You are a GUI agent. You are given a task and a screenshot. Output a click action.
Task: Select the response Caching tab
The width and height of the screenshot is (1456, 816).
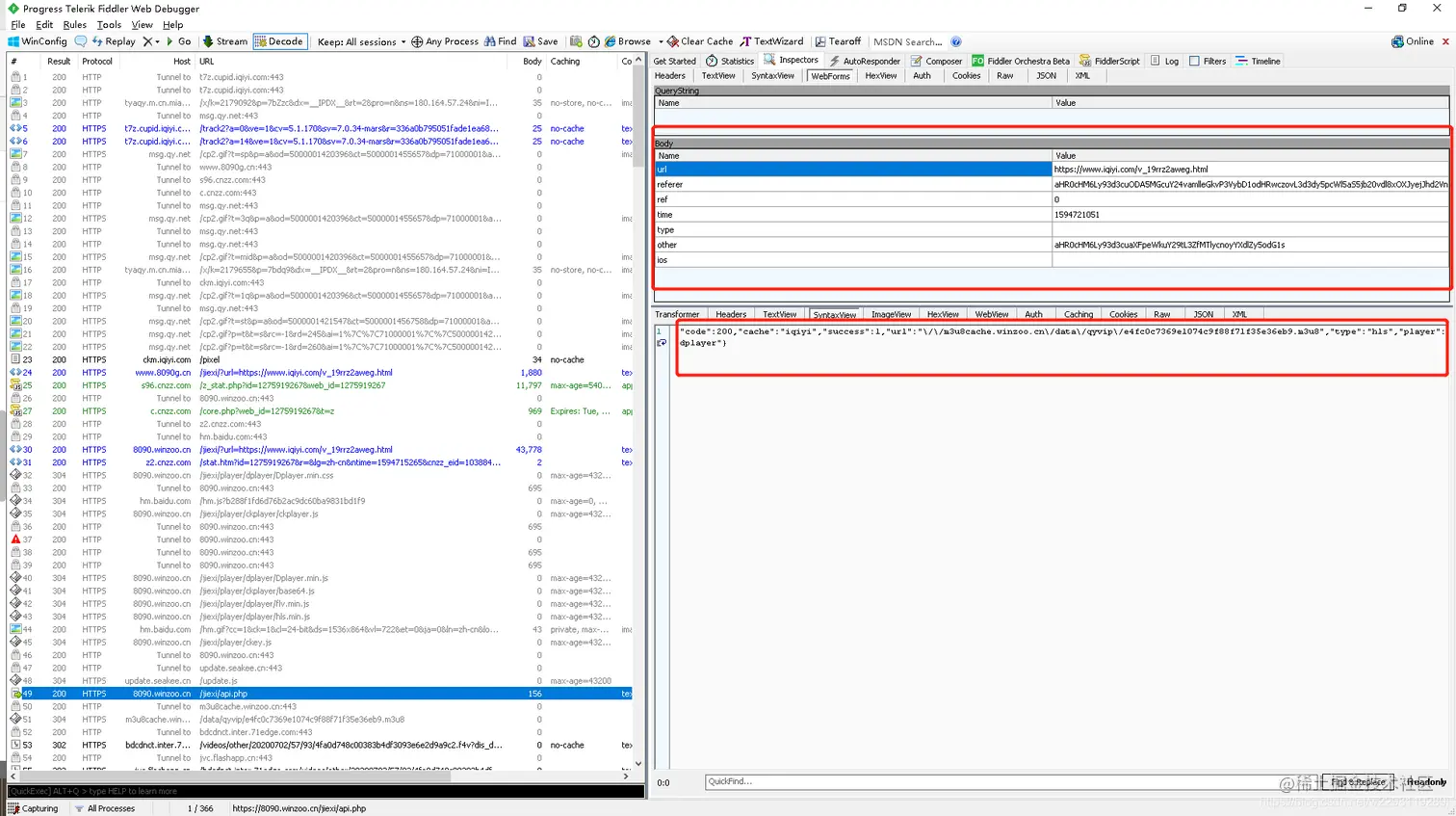[x=1078, y=314]
